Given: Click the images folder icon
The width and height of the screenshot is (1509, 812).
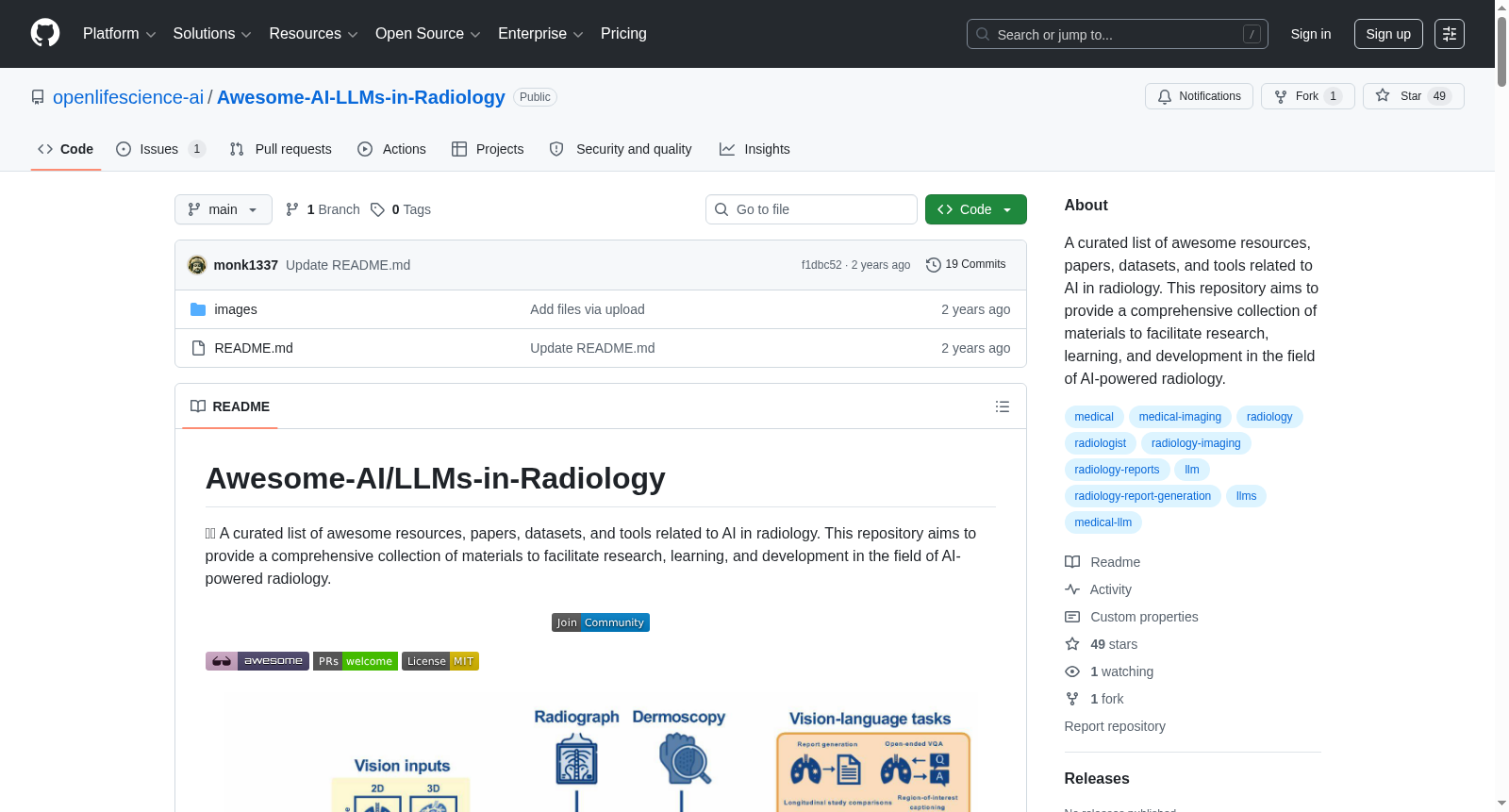Looking at the screenshot, I should click(x=198, y=309).
